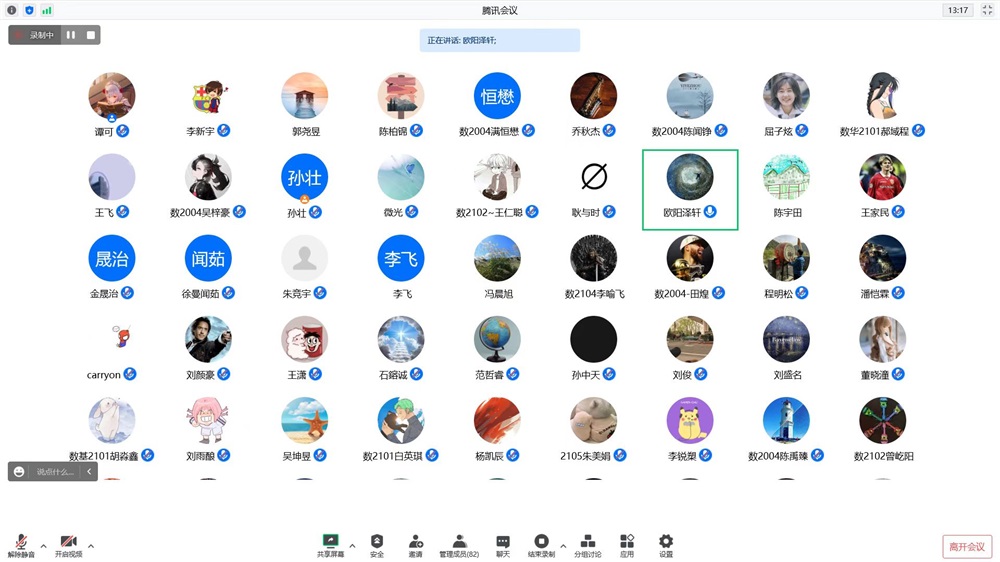The image size is (1000, 562).
Task: Click the 说点什么 chat input box
Action: pos(56,472)
